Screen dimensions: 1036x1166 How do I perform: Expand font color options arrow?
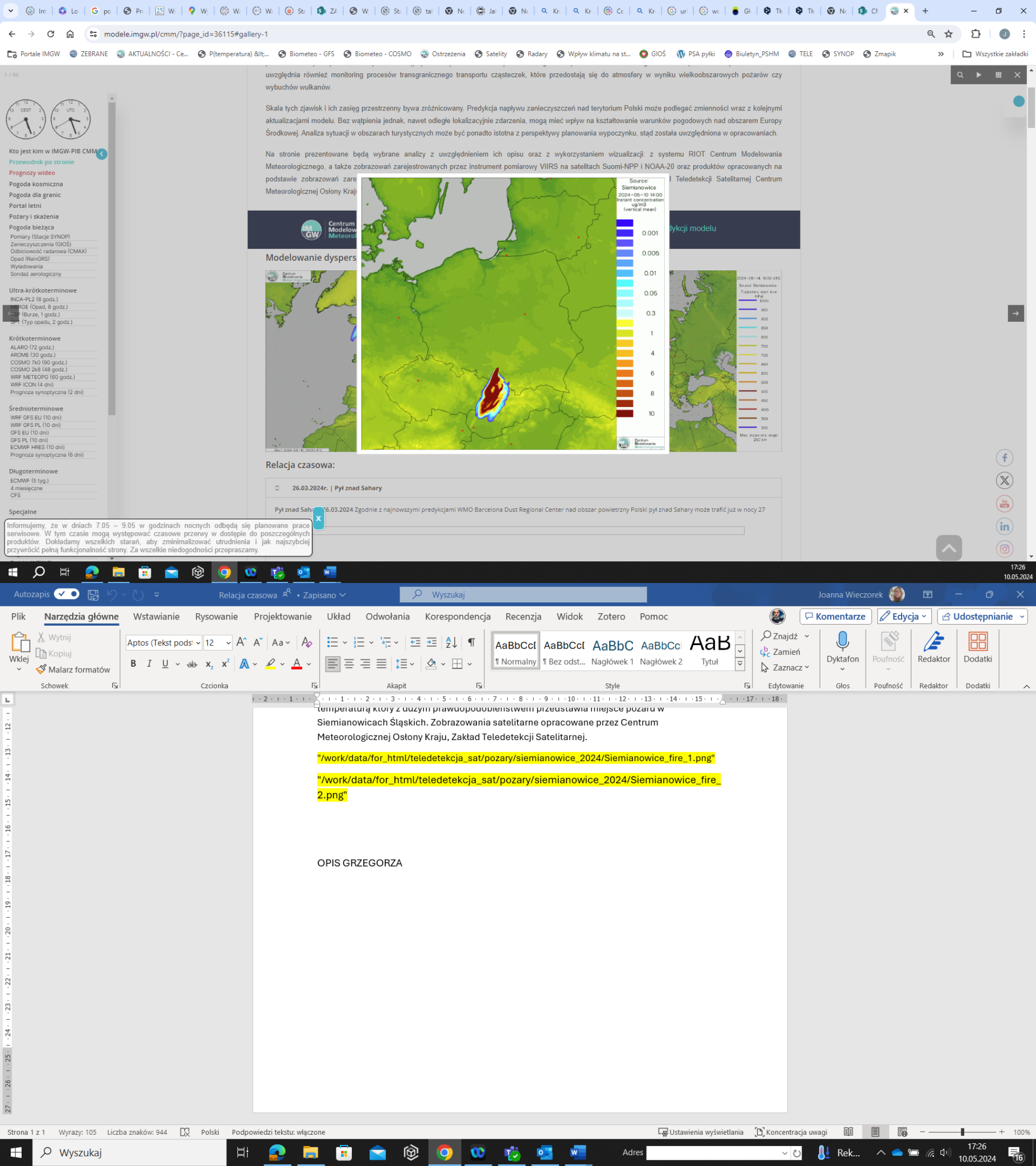(309, 663)
